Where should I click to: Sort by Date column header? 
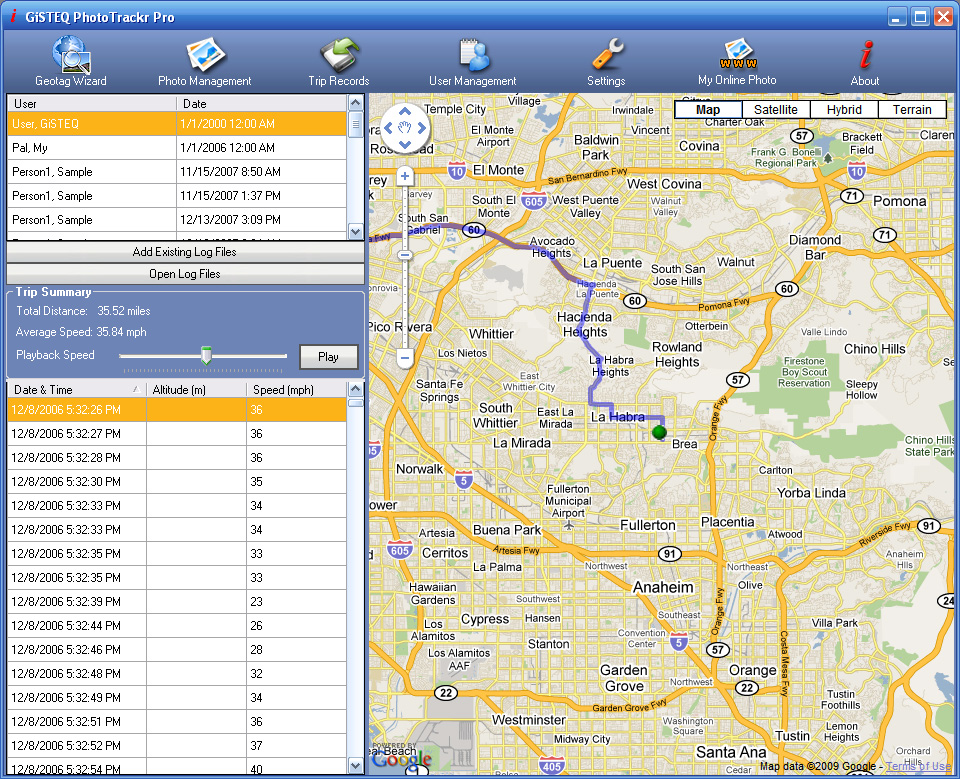[x=262, y=103]
